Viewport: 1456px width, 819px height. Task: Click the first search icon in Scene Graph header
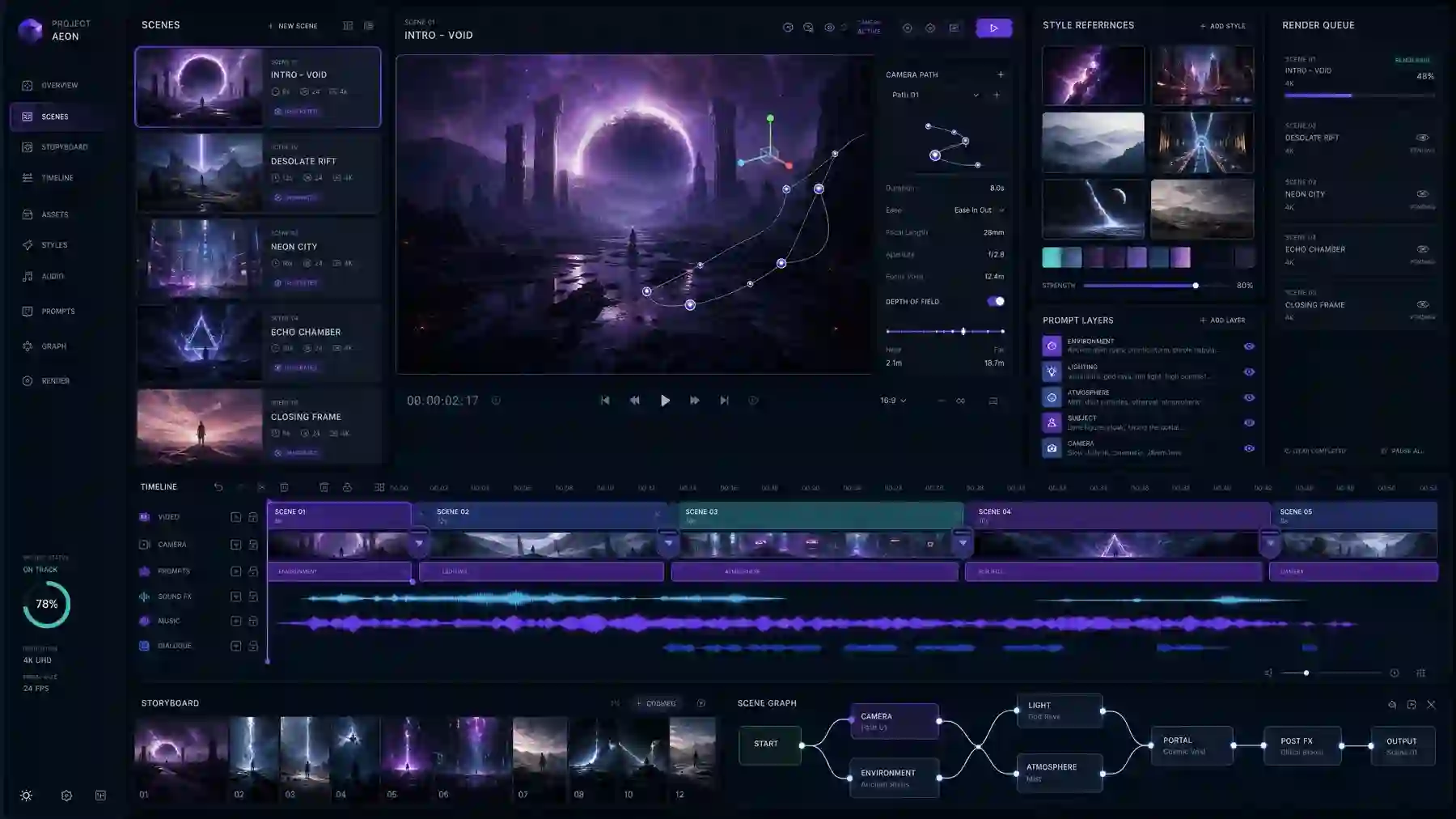pyautogui.click(x=1392, y=705)
